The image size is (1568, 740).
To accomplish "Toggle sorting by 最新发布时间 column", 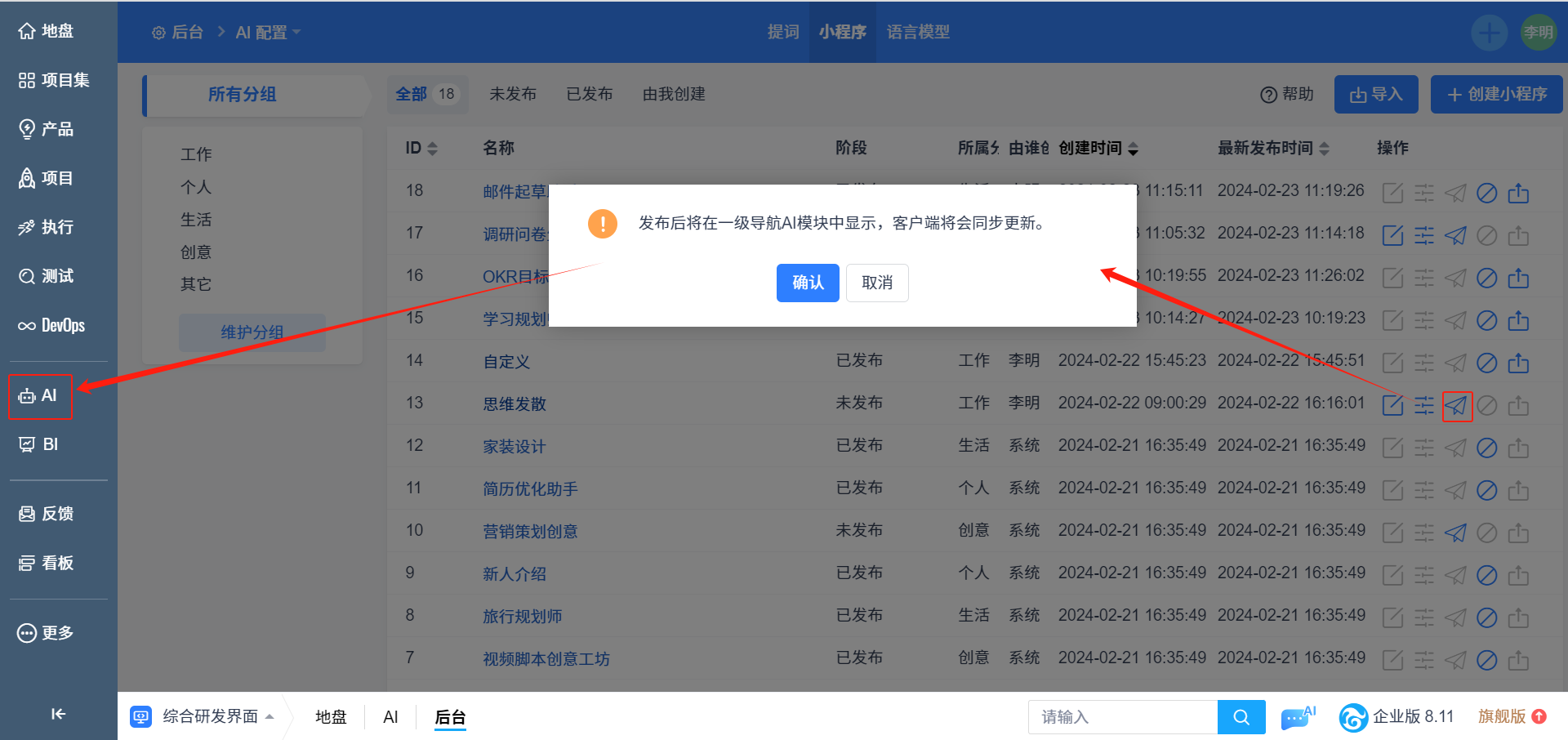I will 1273,148.
